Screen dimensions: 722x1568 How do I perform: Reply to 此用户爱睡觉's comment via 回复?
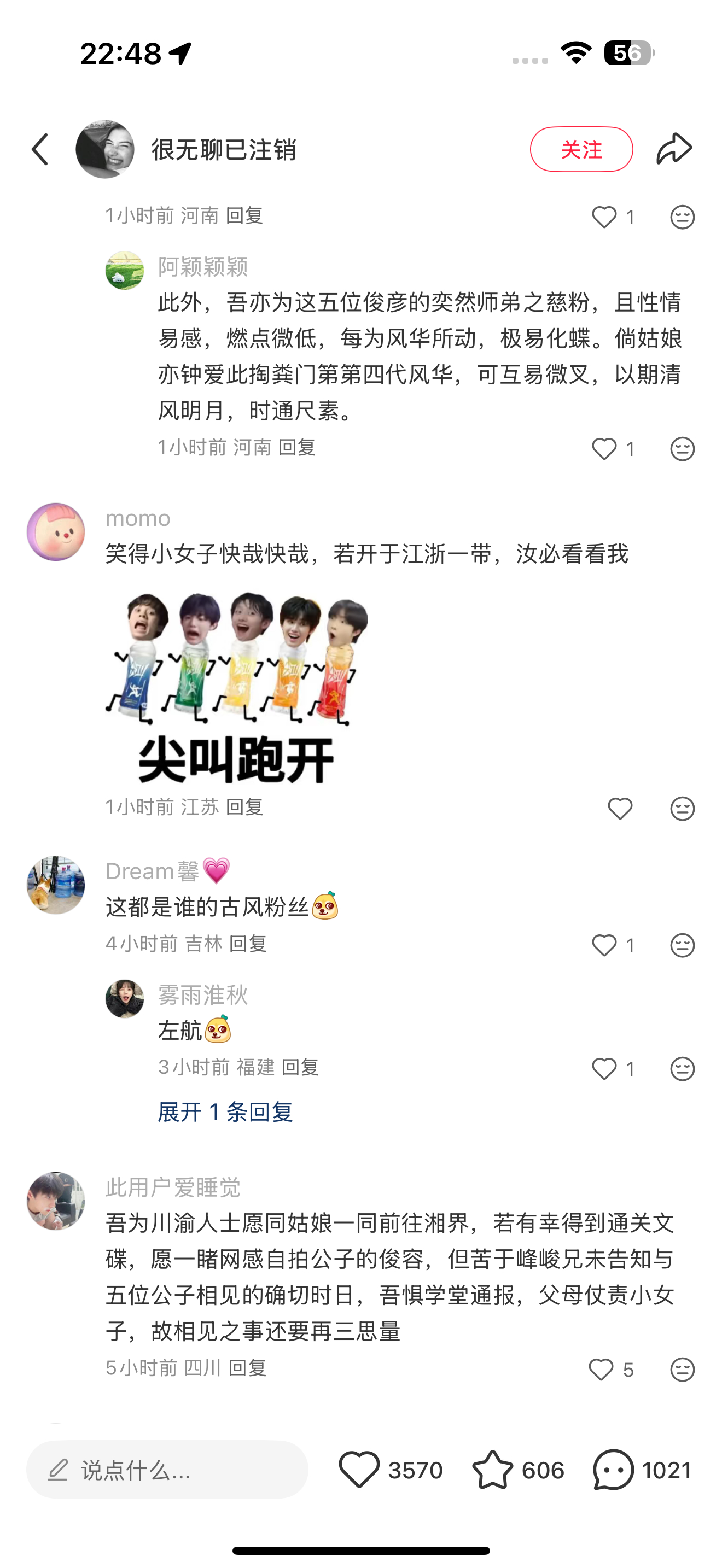(248, 1368)
